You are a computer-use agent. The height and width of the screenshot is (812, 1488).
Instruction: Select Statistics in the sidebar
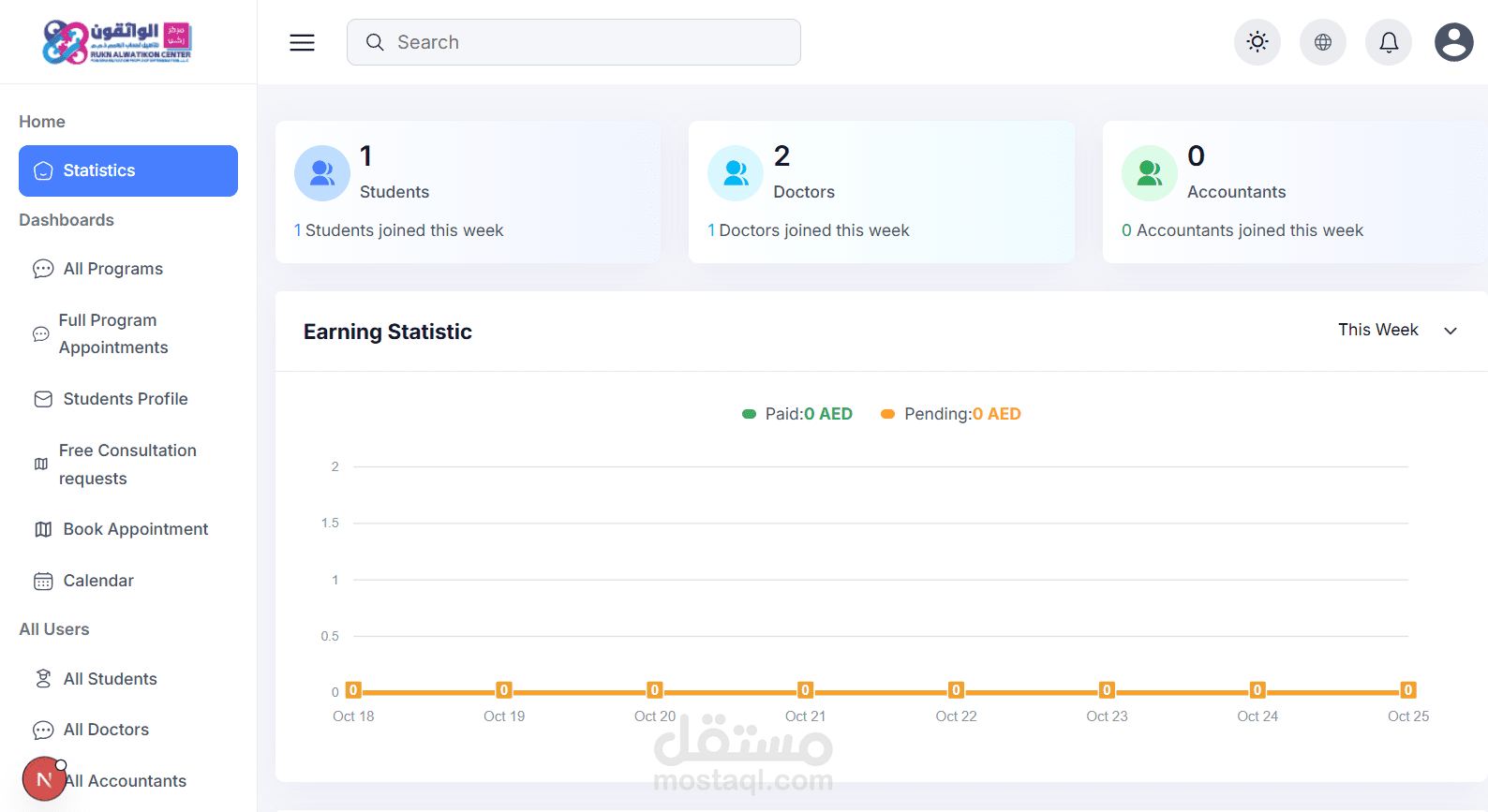pos(128,170)
